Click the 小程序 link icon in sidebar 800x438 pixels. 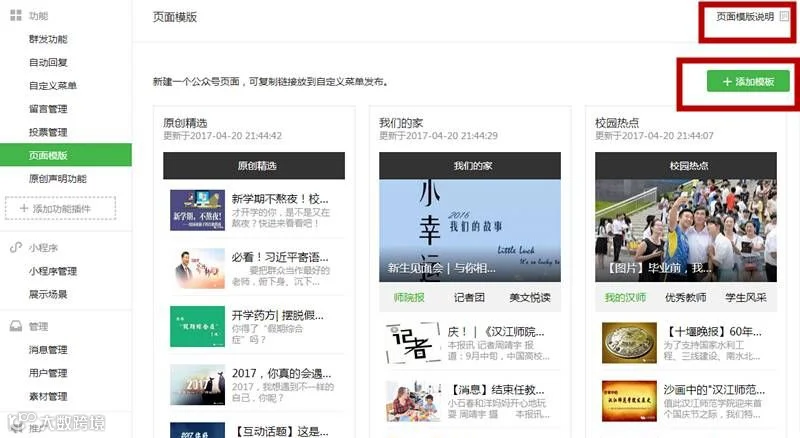[16, 248]
